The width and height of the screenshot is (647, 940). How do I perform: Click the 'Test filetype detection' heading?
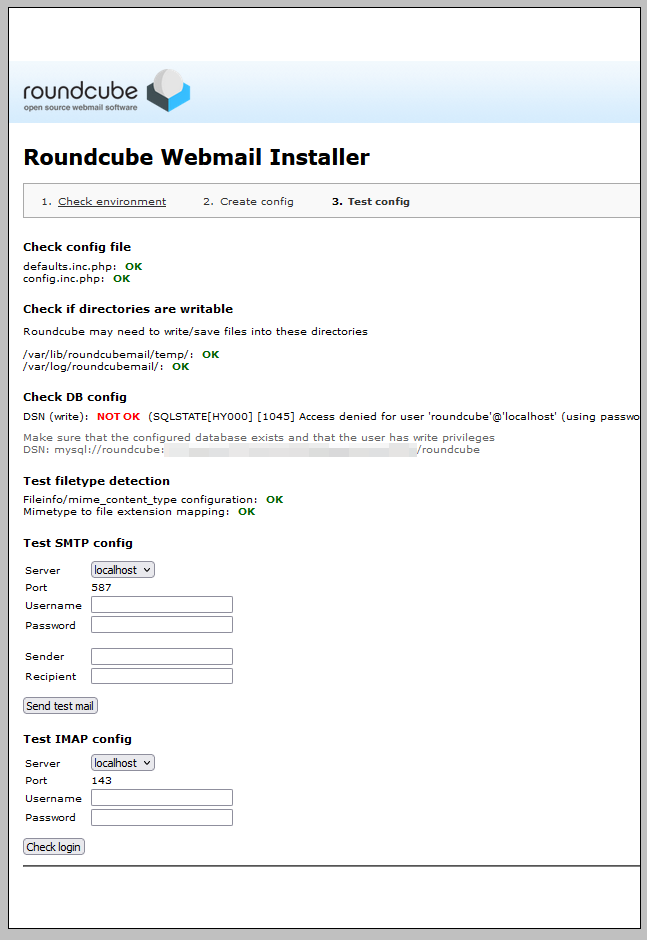[x=97, y=481]
